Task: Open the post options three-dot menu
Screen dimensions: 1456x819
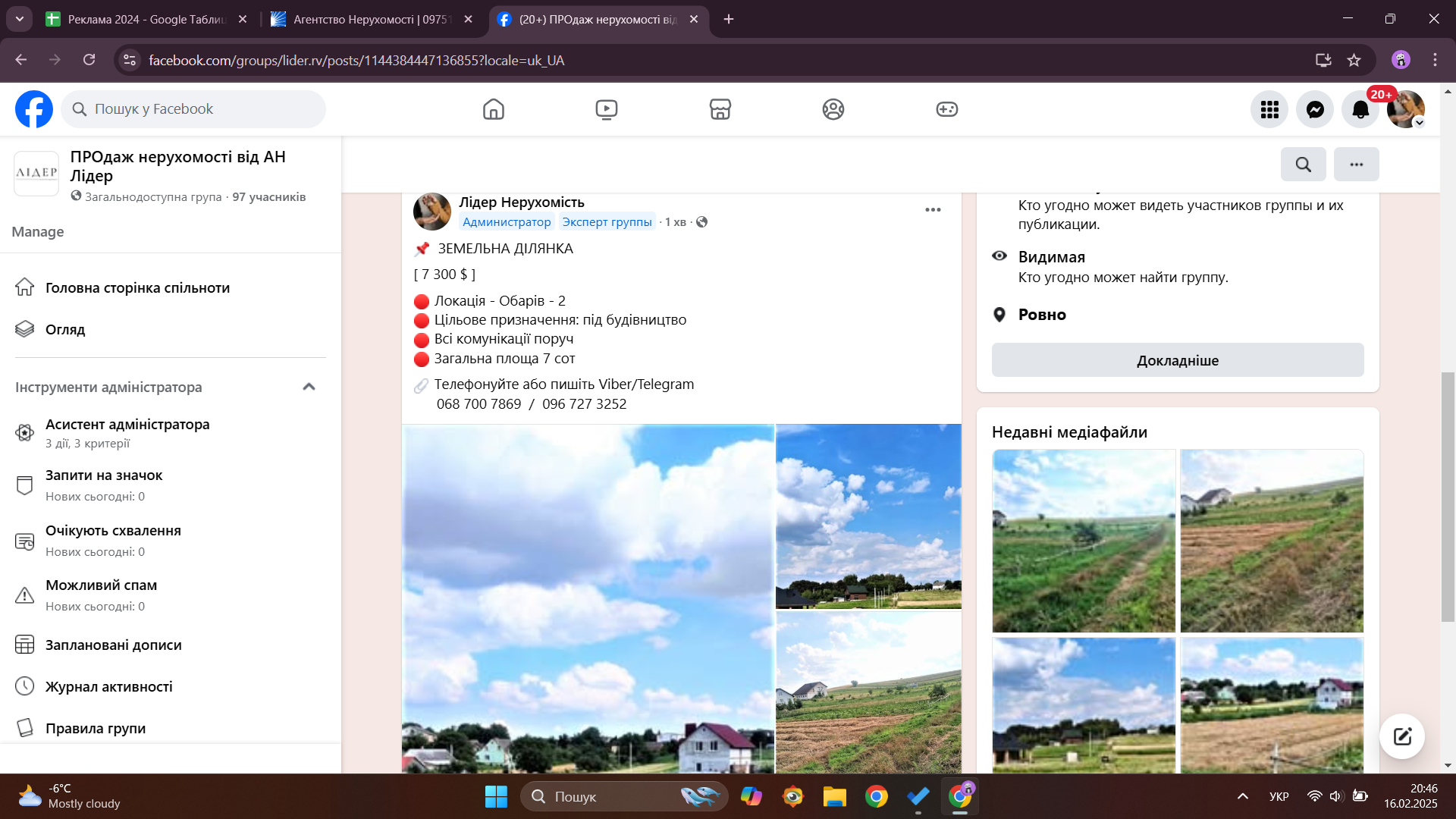Action: tap(933, 210)
